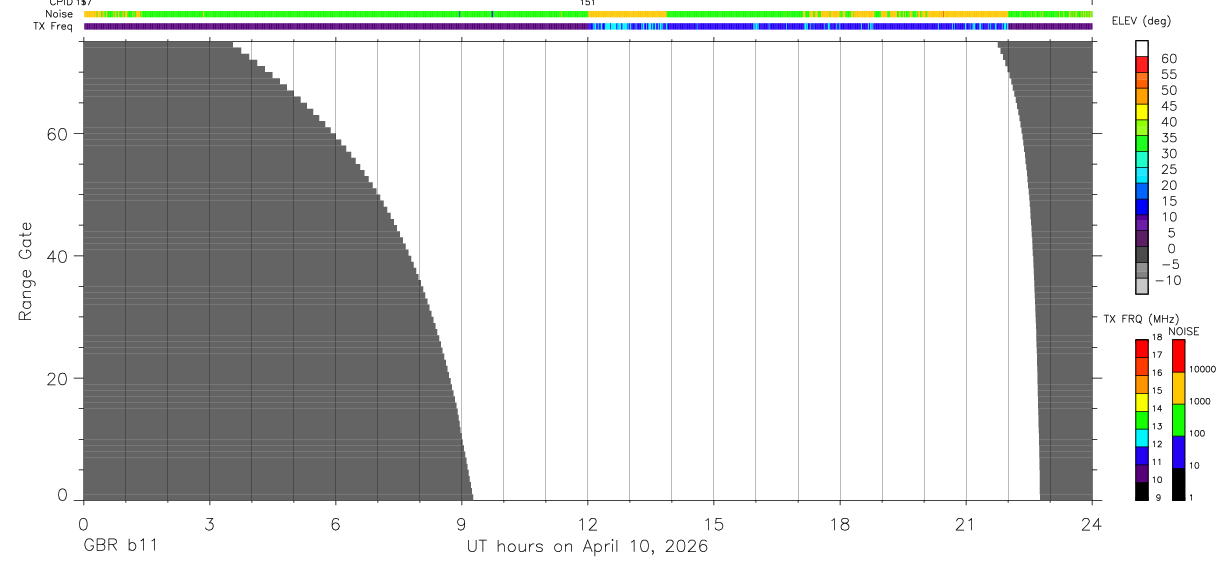This screenshot has height=567, width=1228.
Task: Click the light gray bottom segment of the ELEV color bar
Action: (1142, 286)
